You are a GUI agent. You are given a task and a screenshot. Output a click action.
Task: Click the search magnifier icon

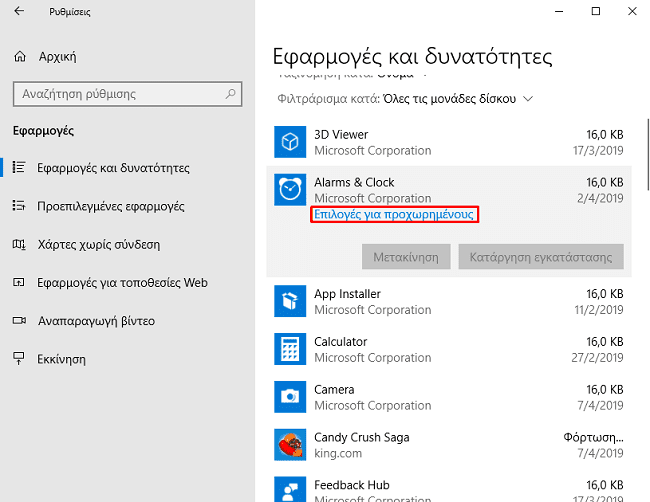[230, 94]
